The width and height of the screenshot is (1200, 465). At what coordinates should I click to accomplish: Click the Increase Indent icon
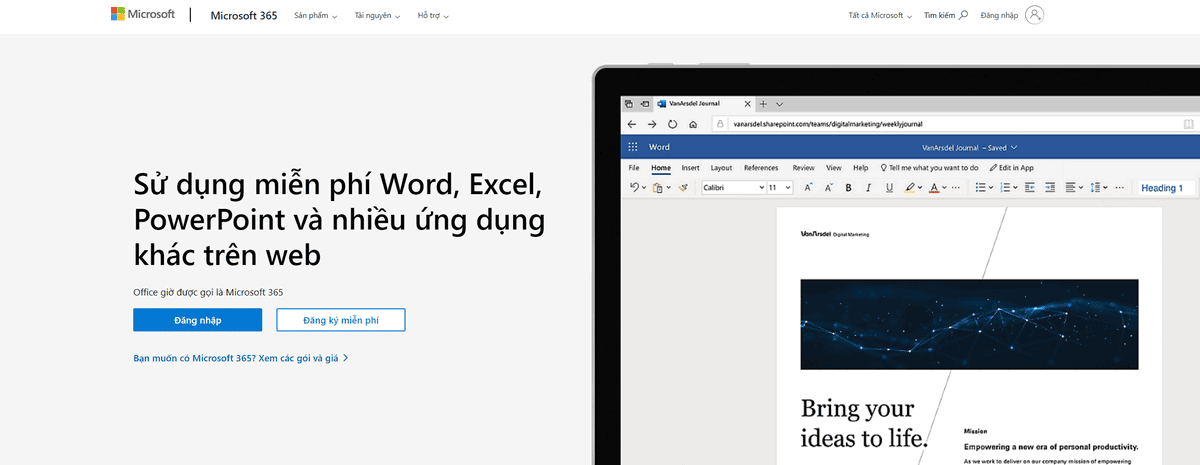[1050, 187]
